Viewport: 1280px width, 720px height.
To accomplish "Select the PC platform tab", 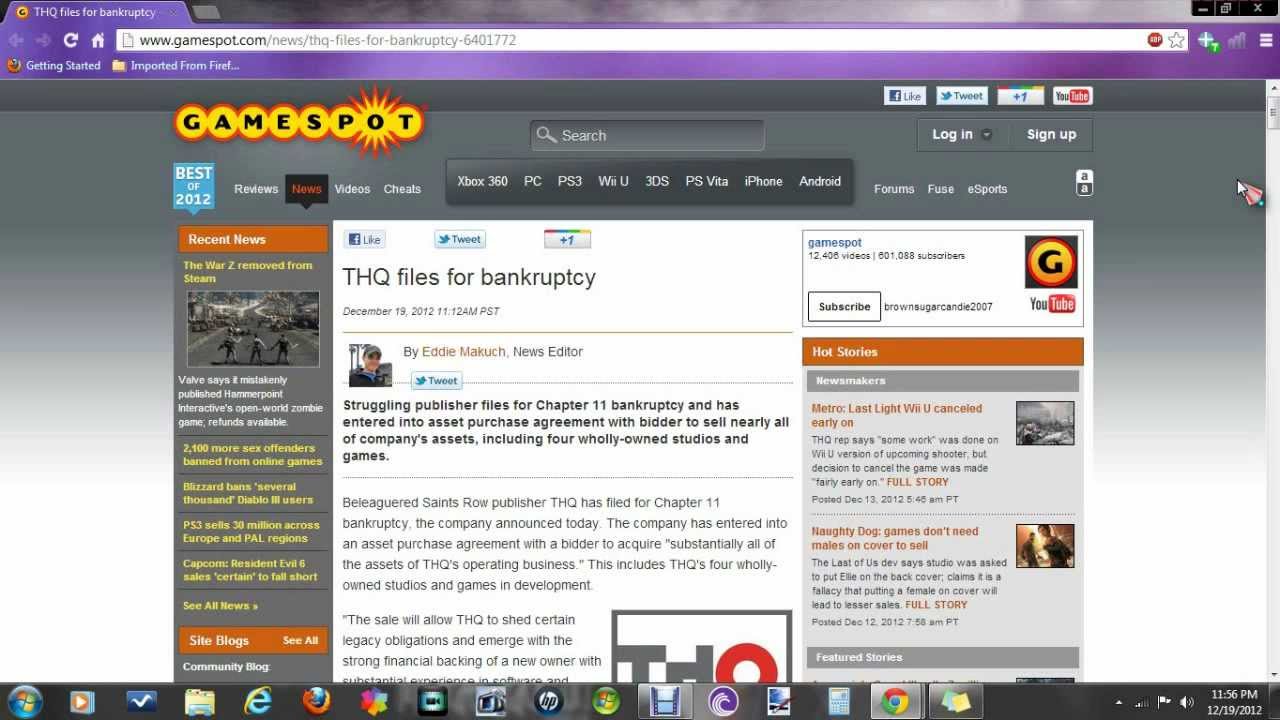I will coord(533,181).
